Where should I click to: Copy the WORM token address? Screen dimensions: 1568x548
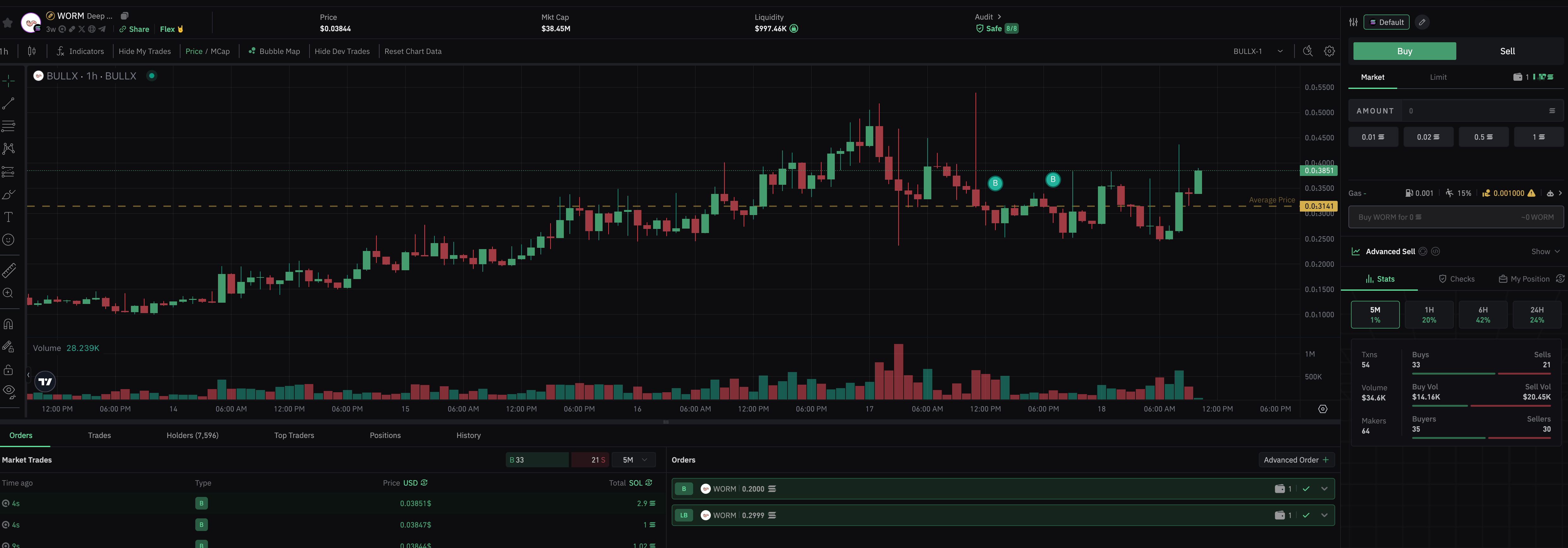pos(124,16)
